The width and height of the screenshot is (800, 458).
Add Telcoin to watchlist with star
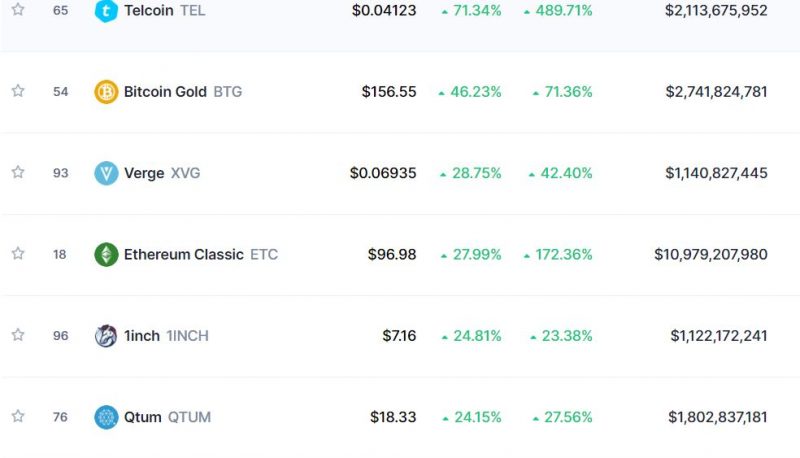pyautogui.click(x=18, y=9)
